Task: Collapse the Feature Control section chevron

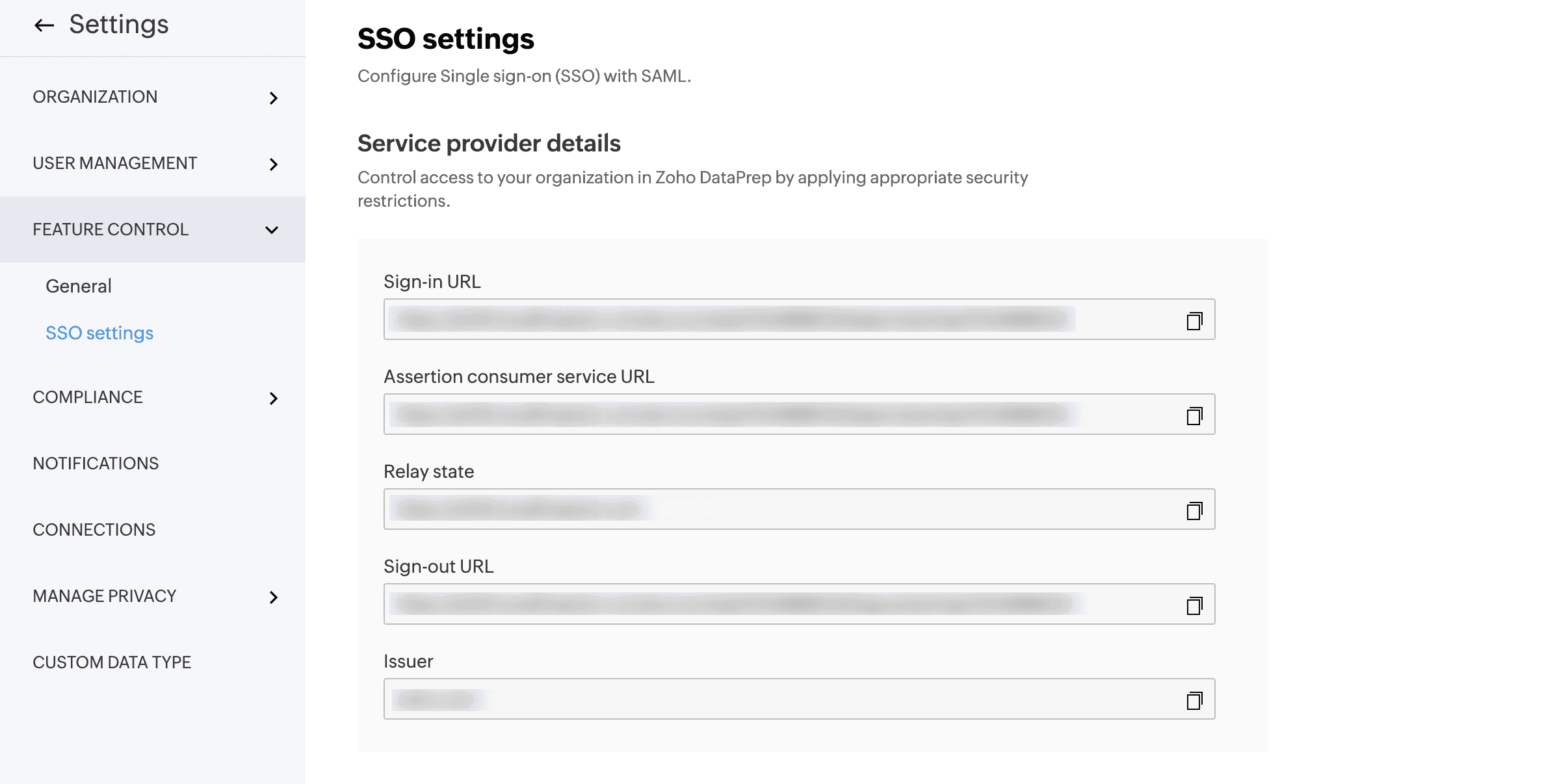Action: coord(272,230)
